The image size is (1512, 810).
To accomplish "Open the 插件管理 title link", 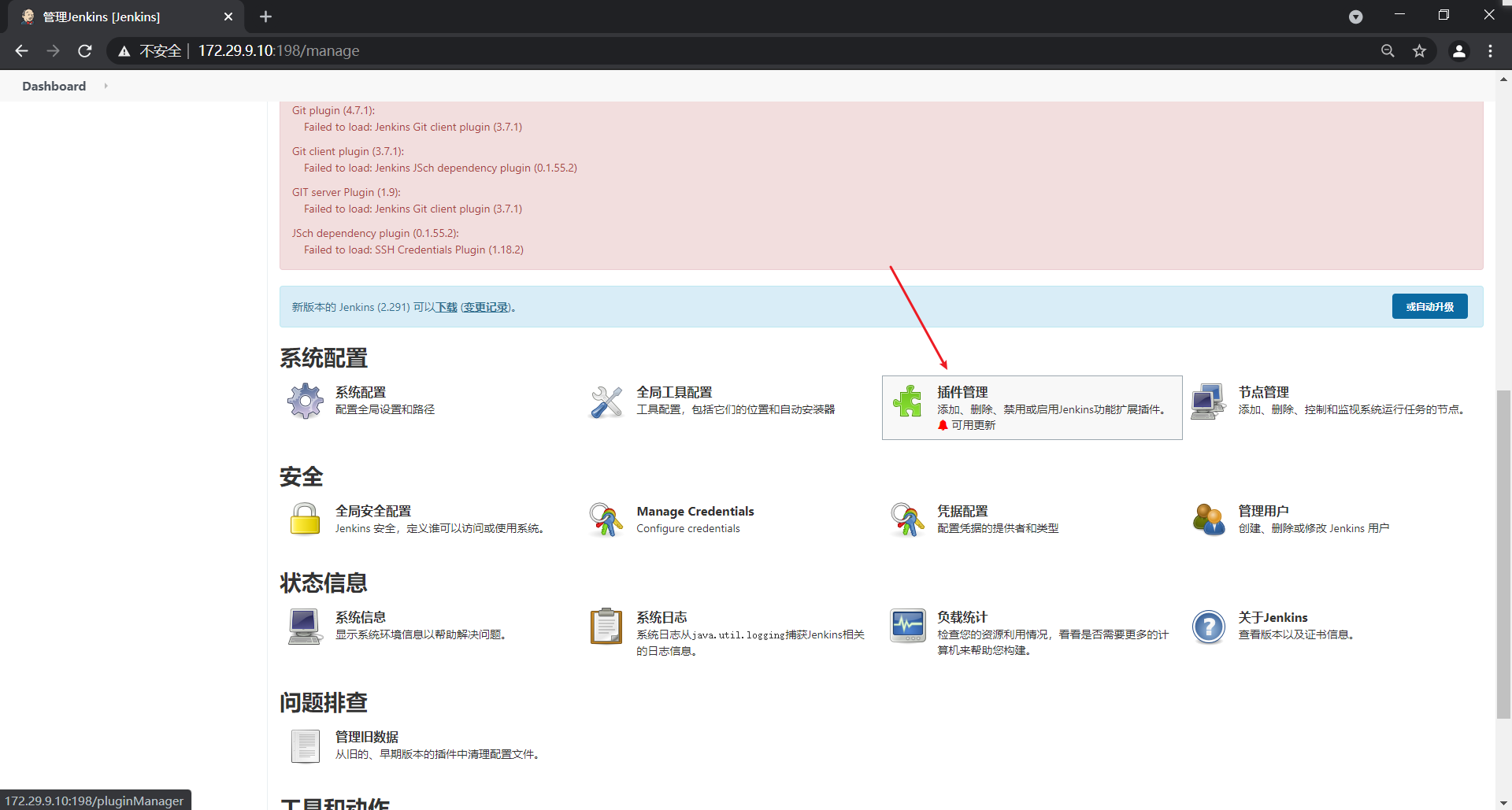I will pyautogui.click(x=962, y=392).
